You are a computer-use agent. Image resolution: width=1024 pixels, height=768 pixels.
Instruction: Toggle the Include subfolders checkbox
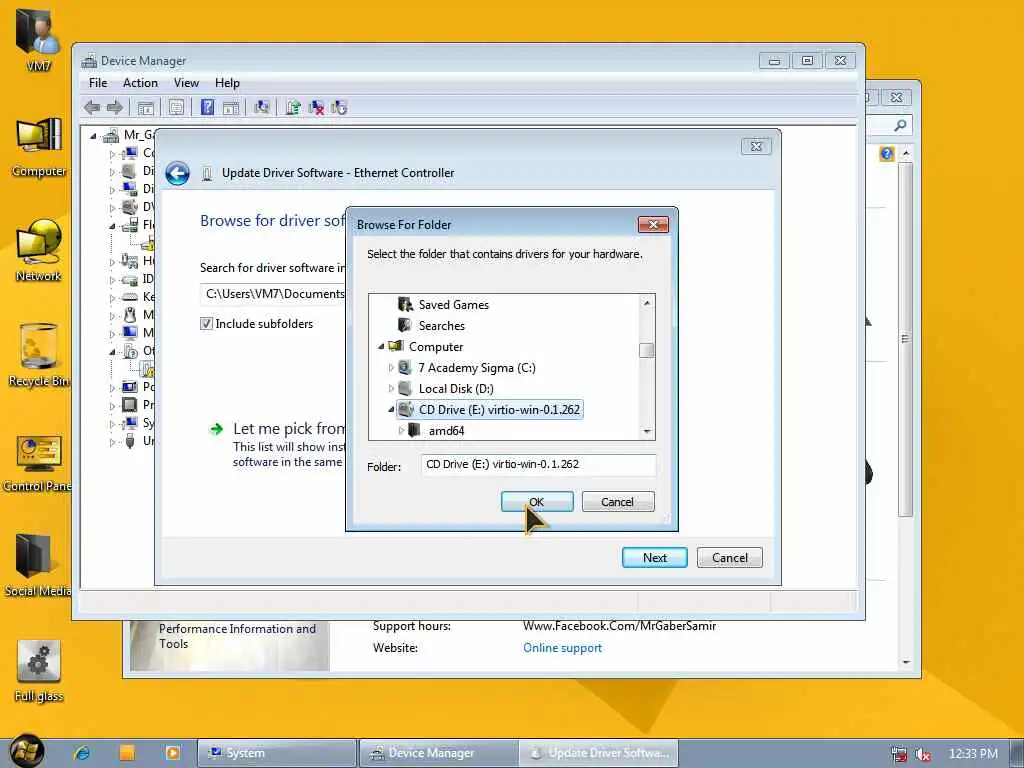[206, 324]
